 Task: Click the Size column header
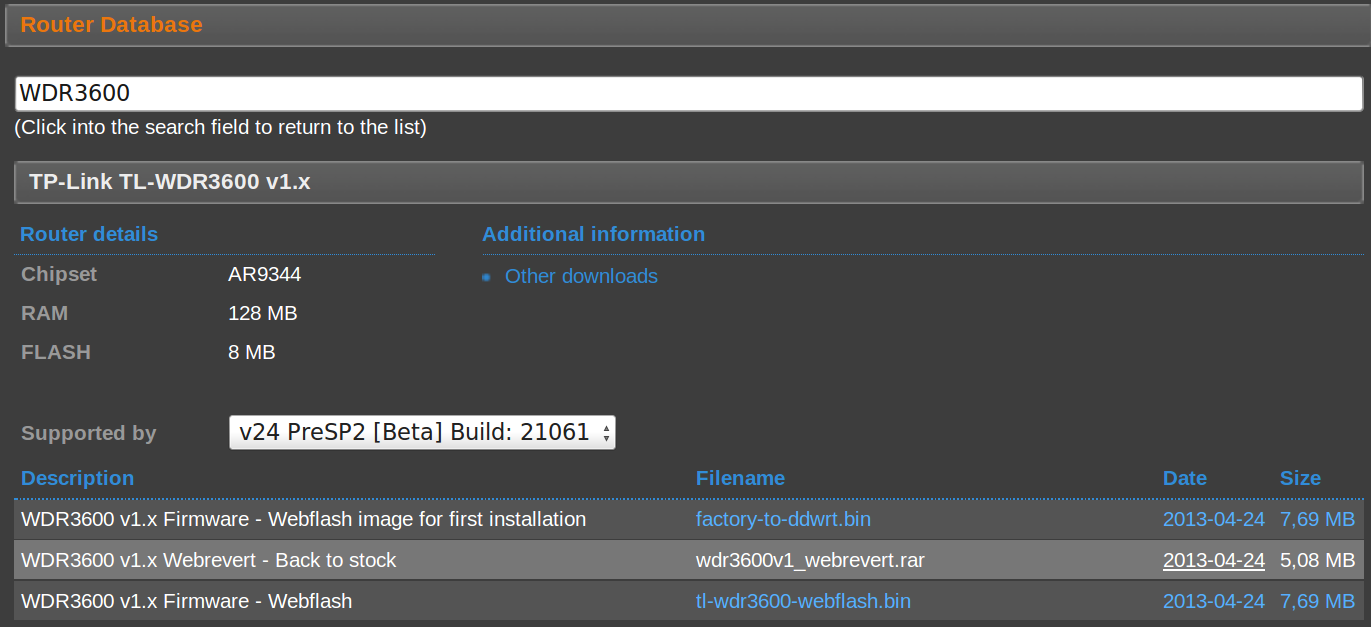coord(1300,478)
